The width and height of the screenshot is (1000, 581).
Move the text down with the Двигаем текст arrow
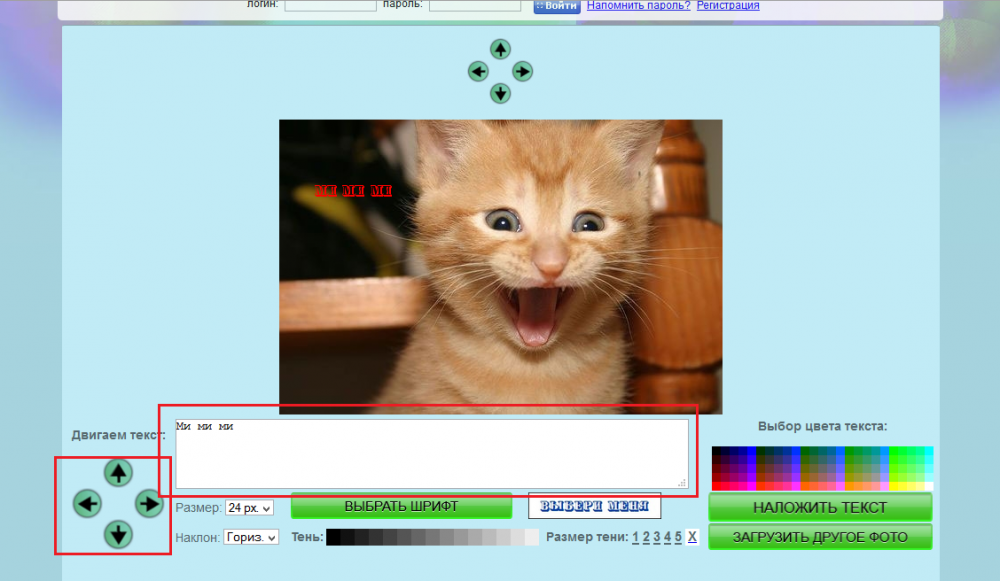point(119,534)
